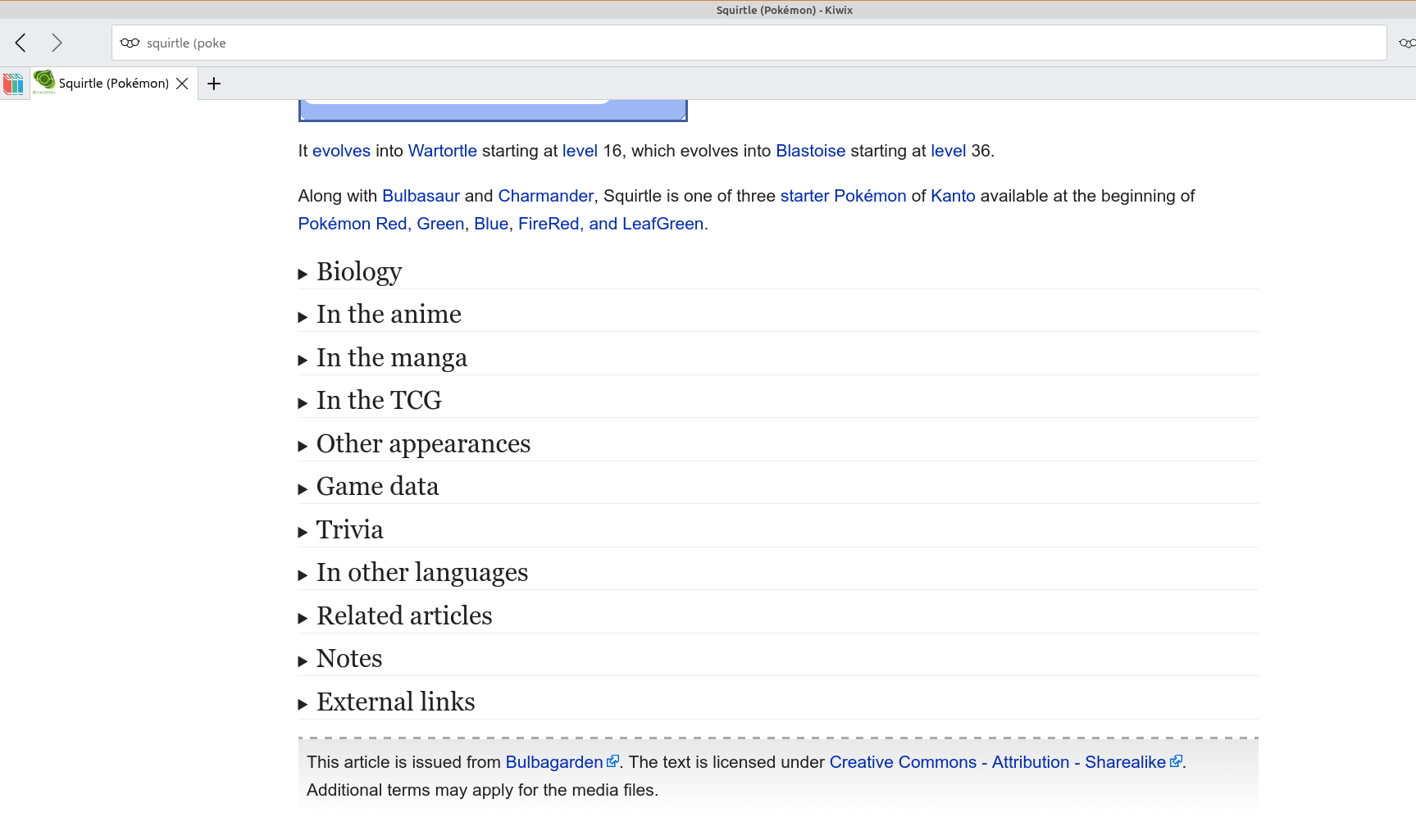Open the Kiwix library via the books icon

point(13,83)
